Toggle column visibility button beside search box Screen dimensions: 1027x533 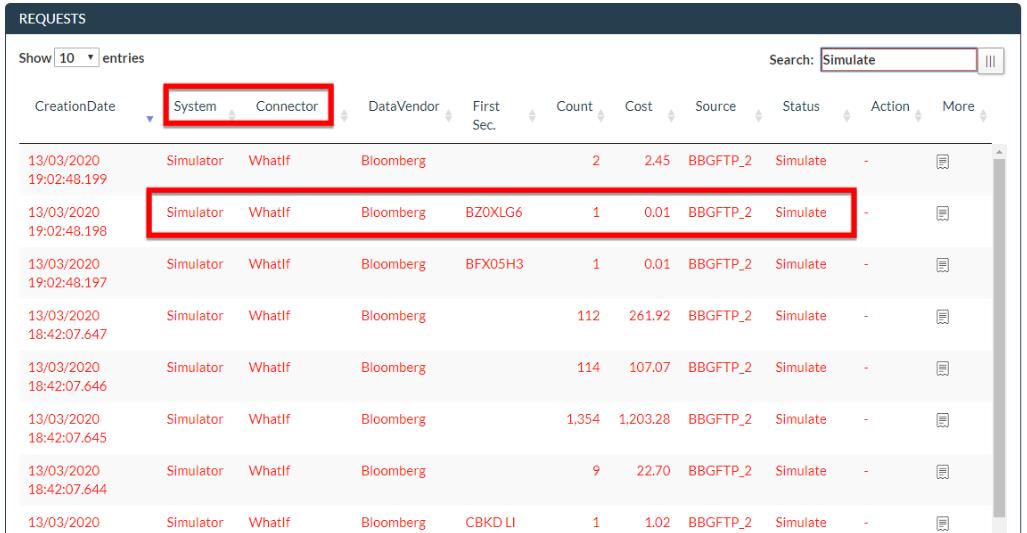click(x=992, y=60)
